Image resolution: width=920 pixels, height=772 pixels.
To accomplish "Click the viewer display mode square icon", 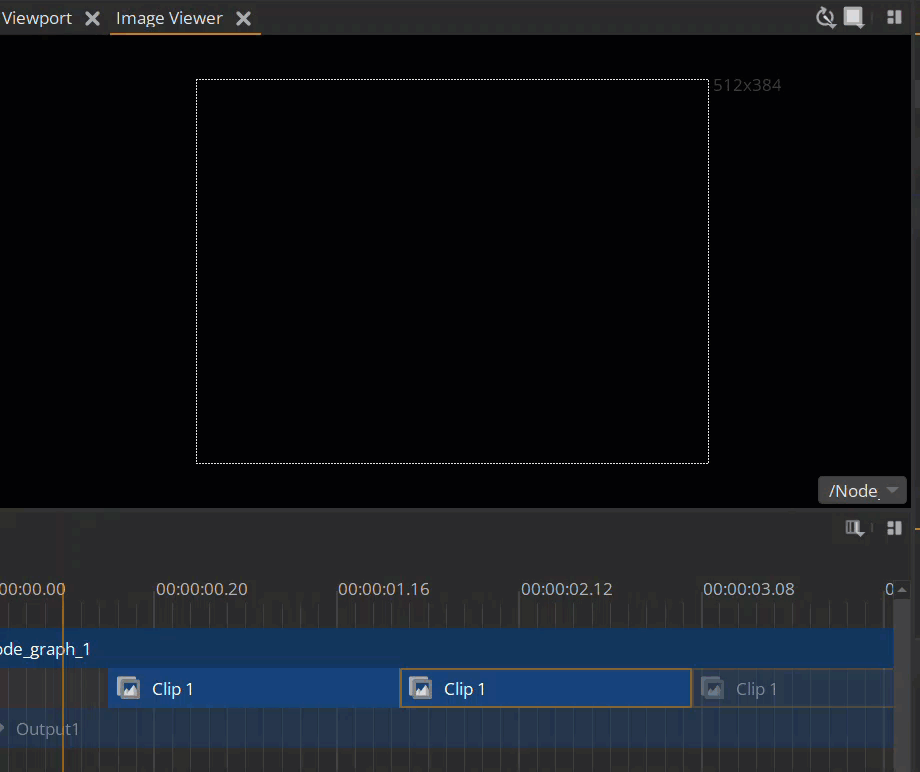I will click(854, 18).
